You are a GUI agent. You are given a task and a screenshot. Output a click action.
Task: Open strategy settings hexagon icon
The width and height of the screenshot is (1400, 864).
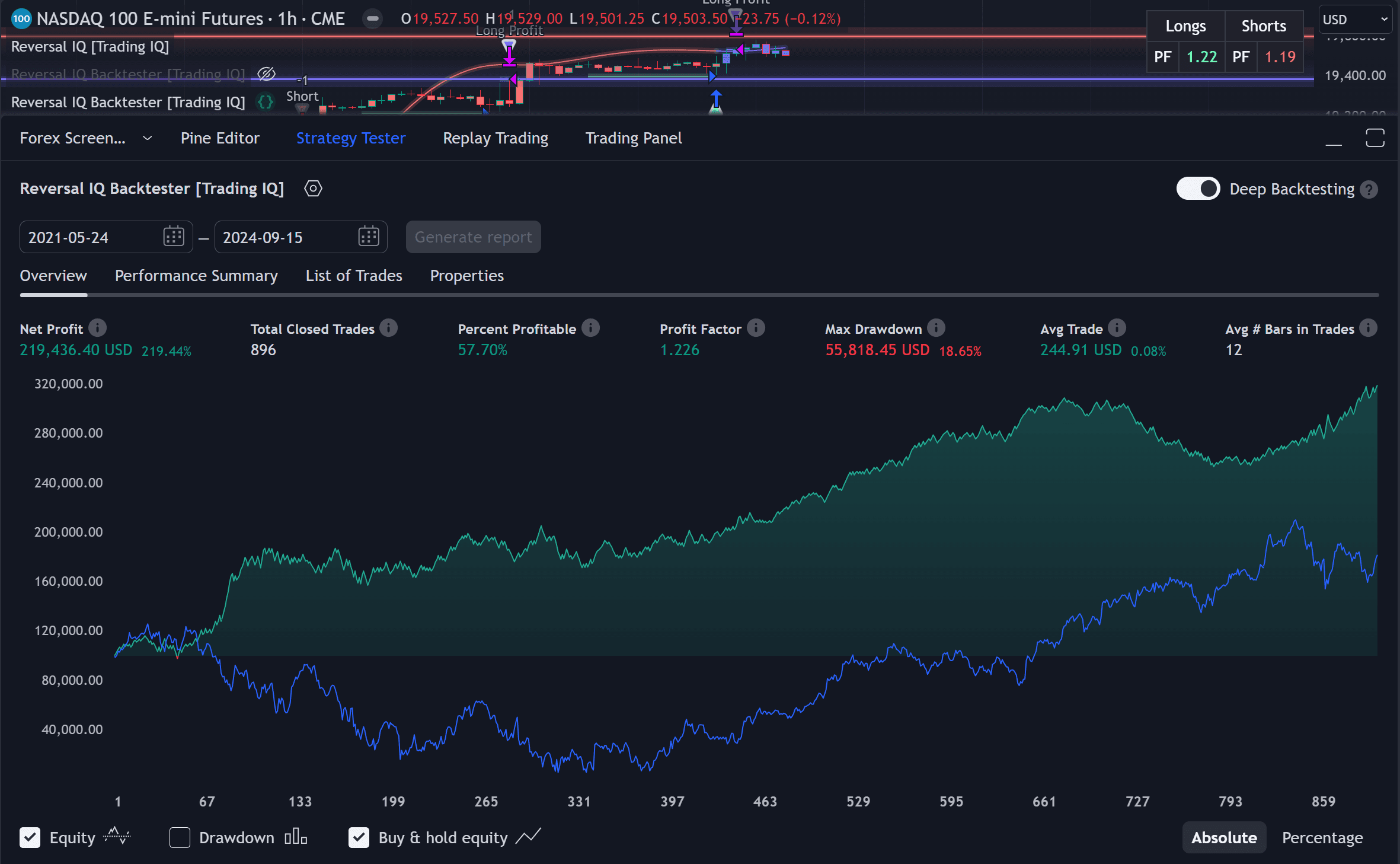click(313, 189)
